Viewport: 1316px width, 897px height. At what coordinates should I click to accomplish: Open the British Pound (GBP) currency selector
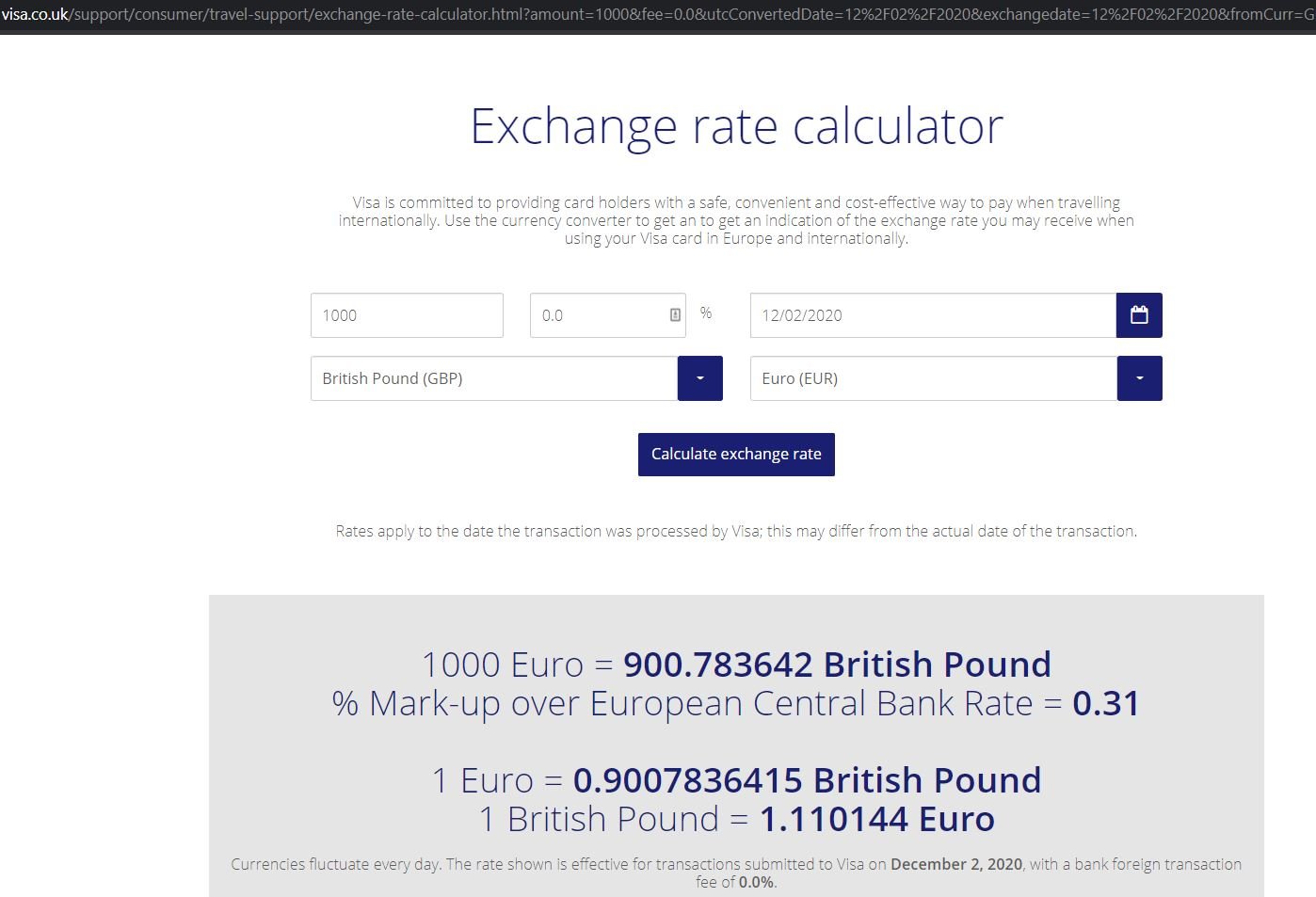point(494,378)
